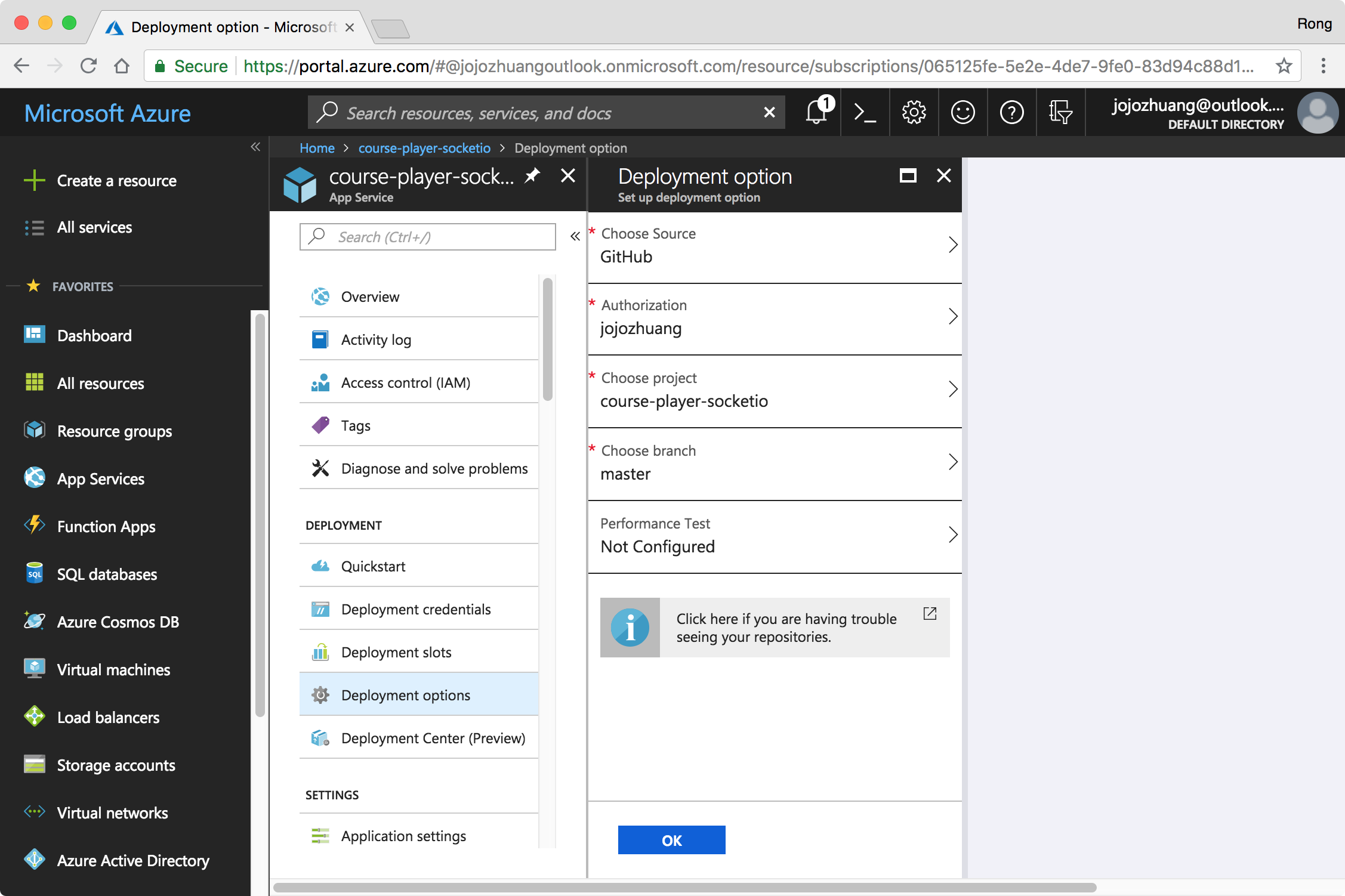1345x896 pixels.
Task: Click the App Services globe icon
Action: coord(34,478)
